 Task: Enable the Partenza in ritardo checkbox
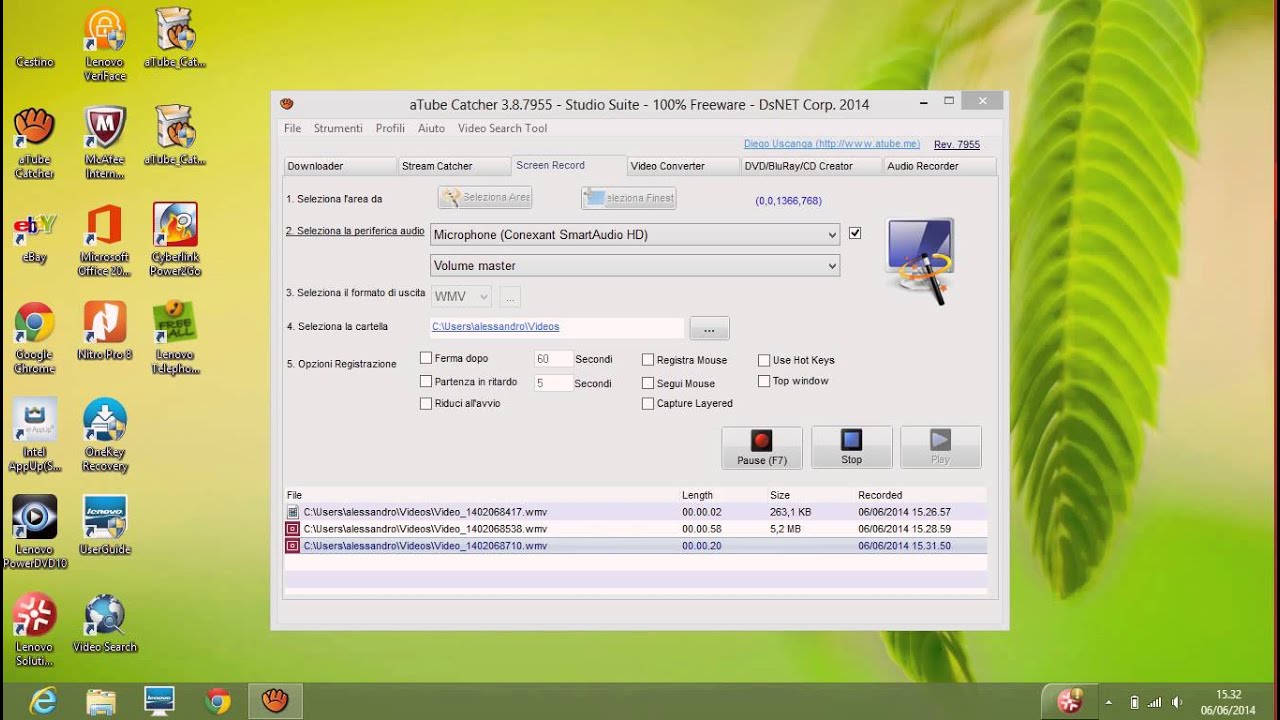426,381
